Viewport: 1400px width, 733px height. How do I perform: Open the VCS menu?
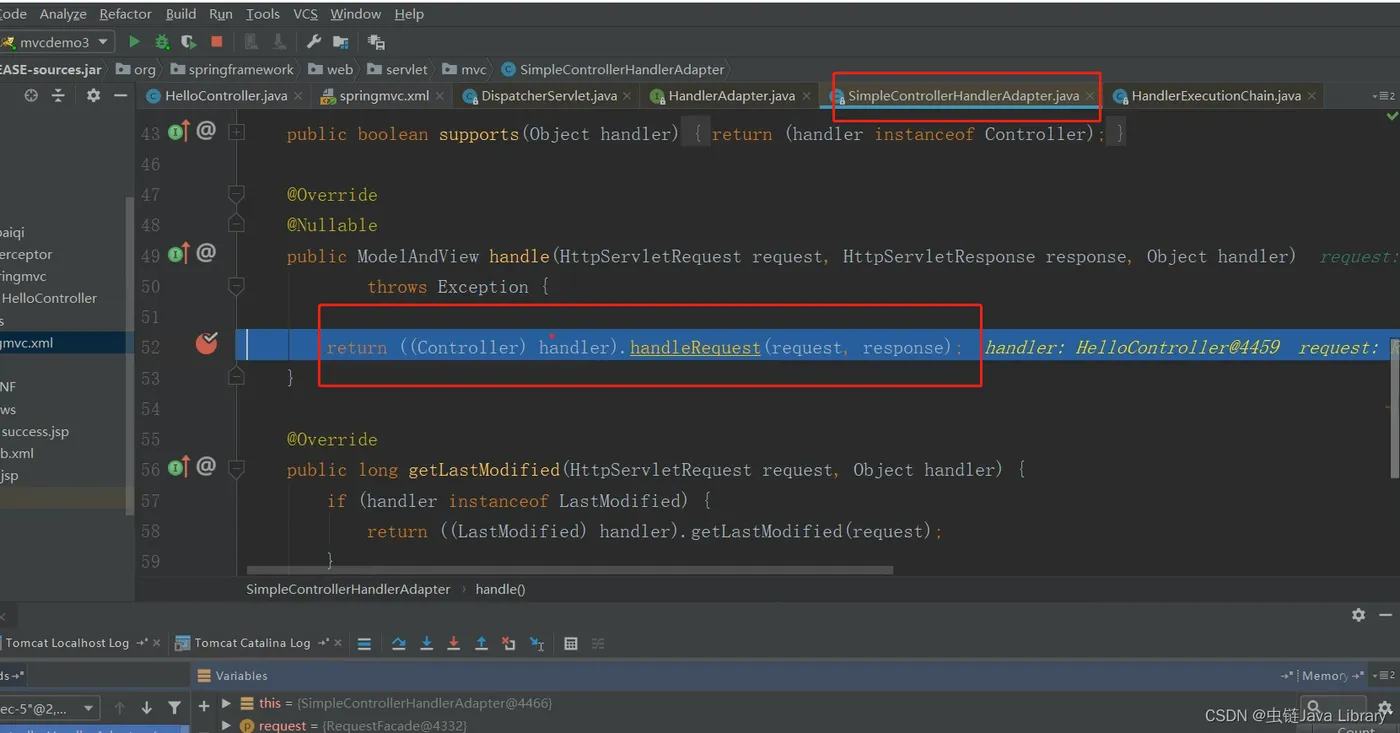(x=305, y=14)
